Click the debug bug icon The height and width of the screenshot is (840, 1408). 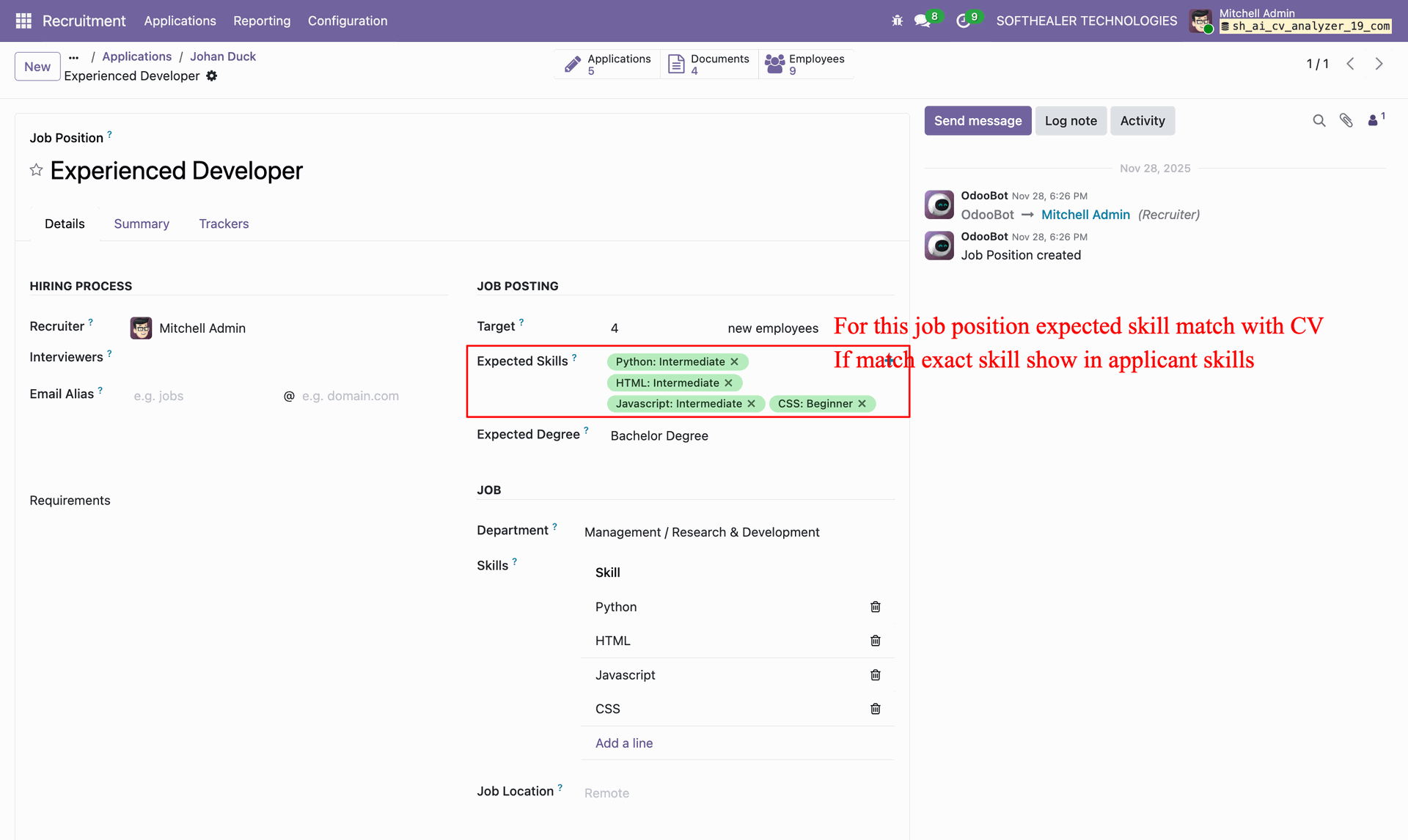tap(897, 21)
